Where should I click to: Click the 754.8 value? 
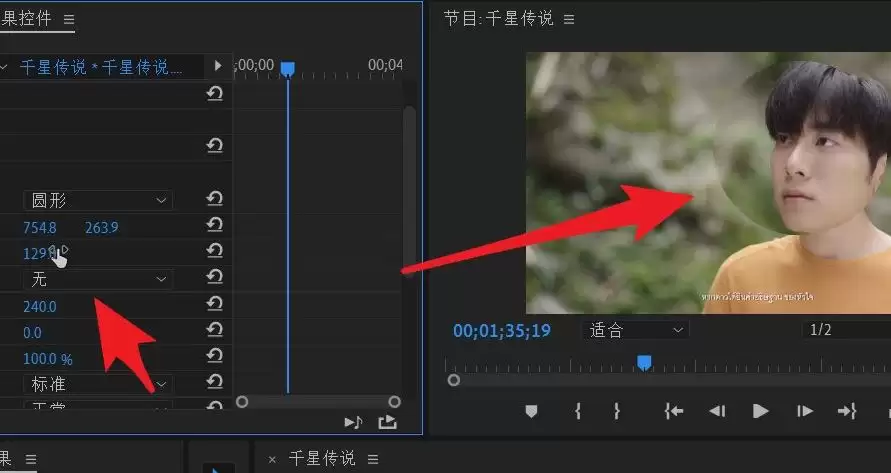[x=40, y=228]
